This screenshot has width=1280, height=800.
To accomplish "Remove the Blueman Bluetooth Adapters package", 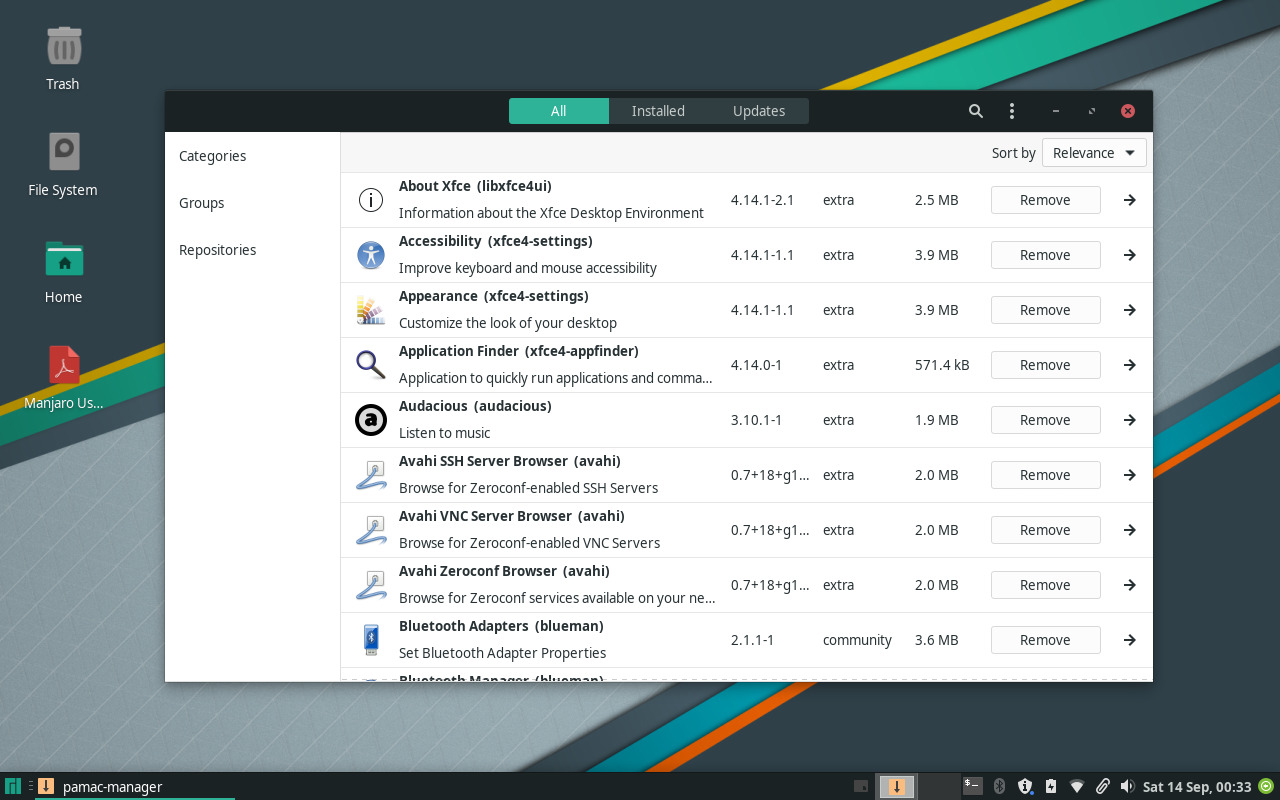I will pos(1045,639).
